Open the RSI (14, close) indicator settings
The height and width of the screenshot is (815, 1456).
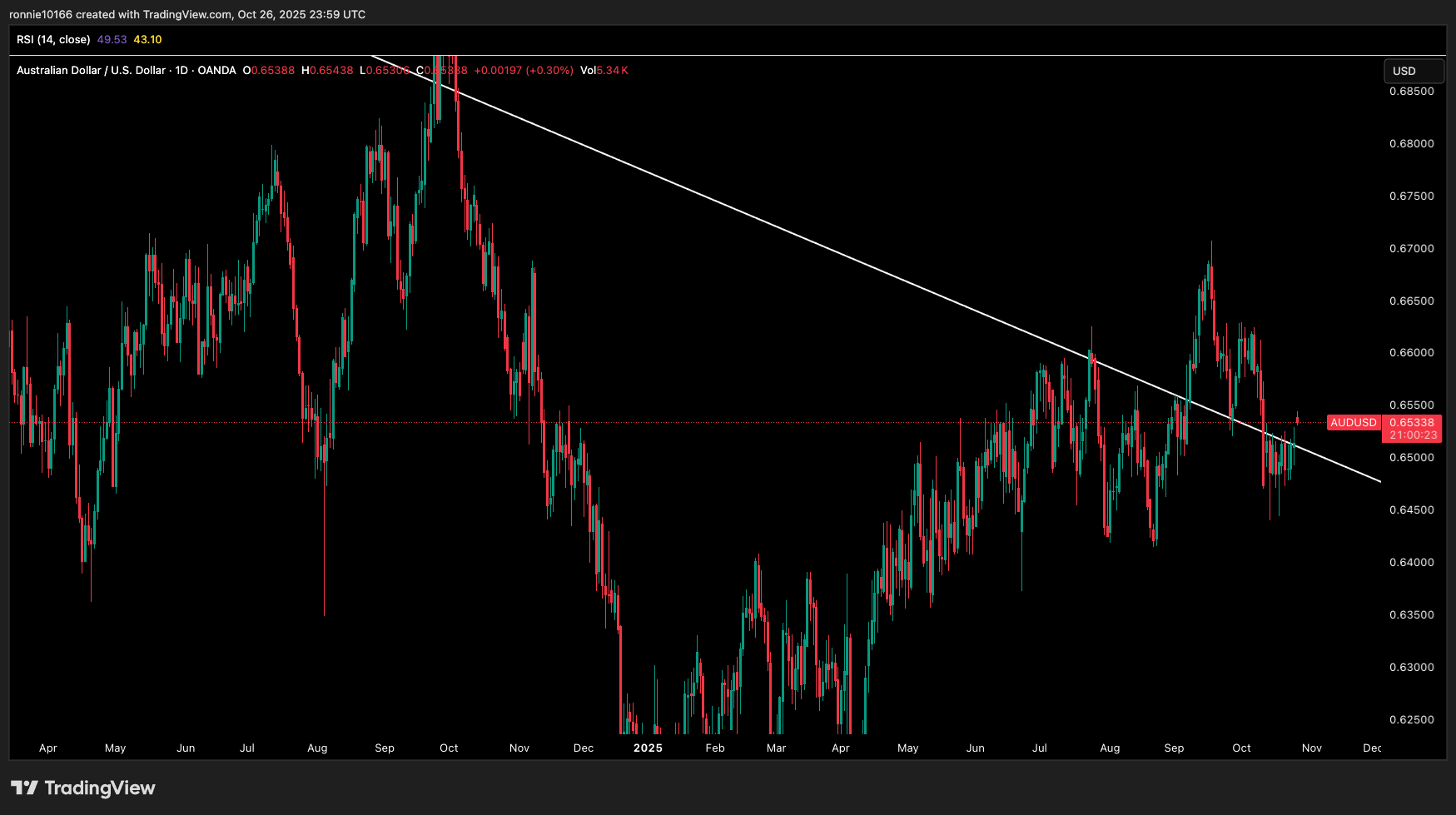tap(54, 39)
